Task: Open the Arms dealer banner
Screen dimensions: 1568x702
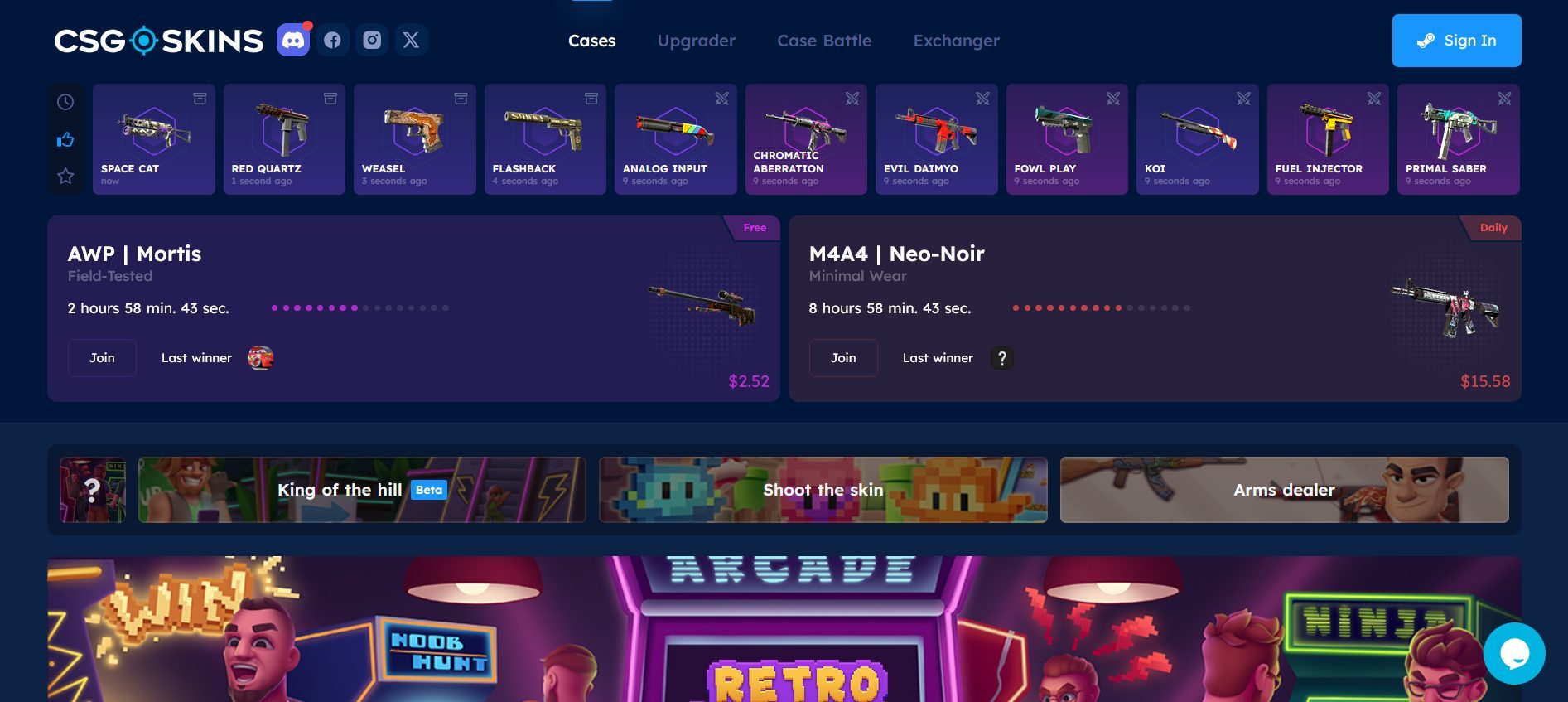Action: click(x=1284, y=490)
